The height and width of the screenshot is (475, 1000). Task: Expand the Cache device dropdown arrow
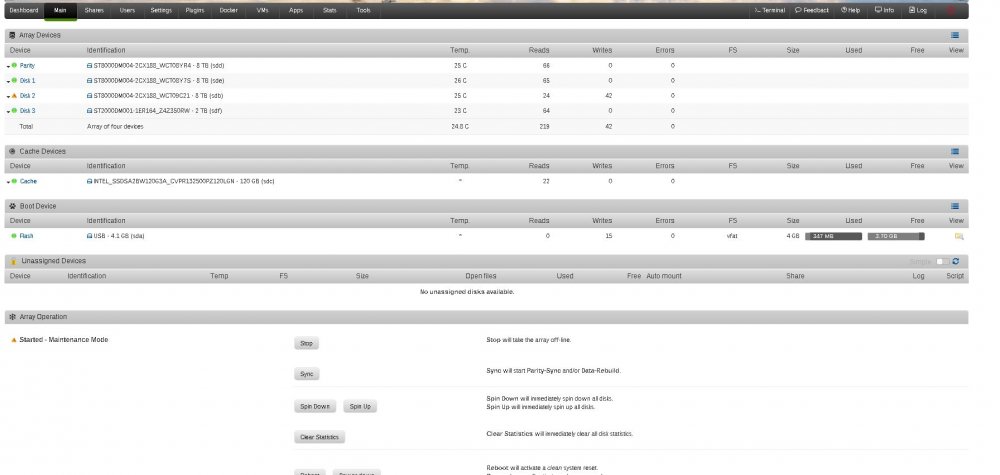pyautogui.click(x=8, y=182)
